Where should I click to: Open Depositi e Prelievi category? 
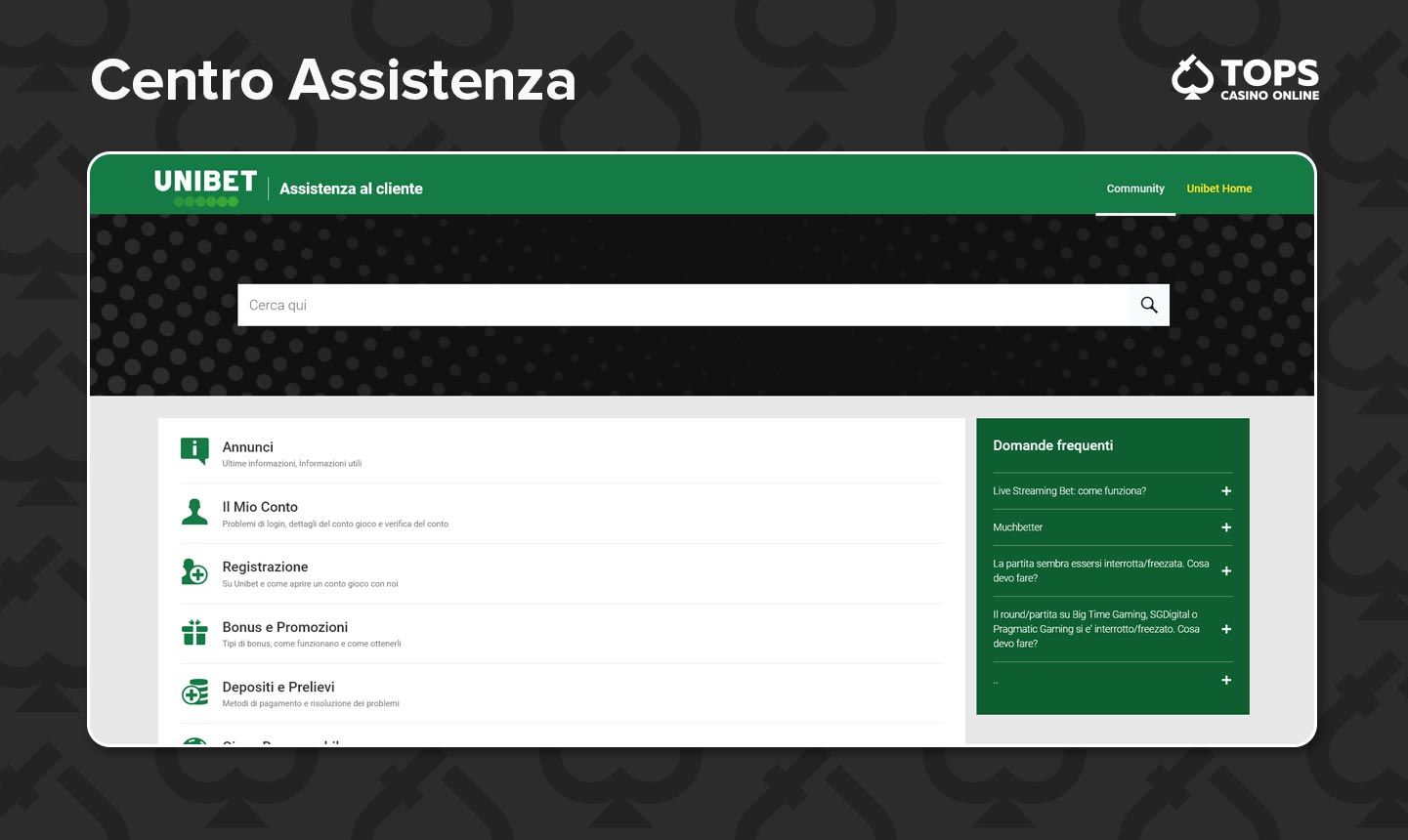tap(278, 687)
